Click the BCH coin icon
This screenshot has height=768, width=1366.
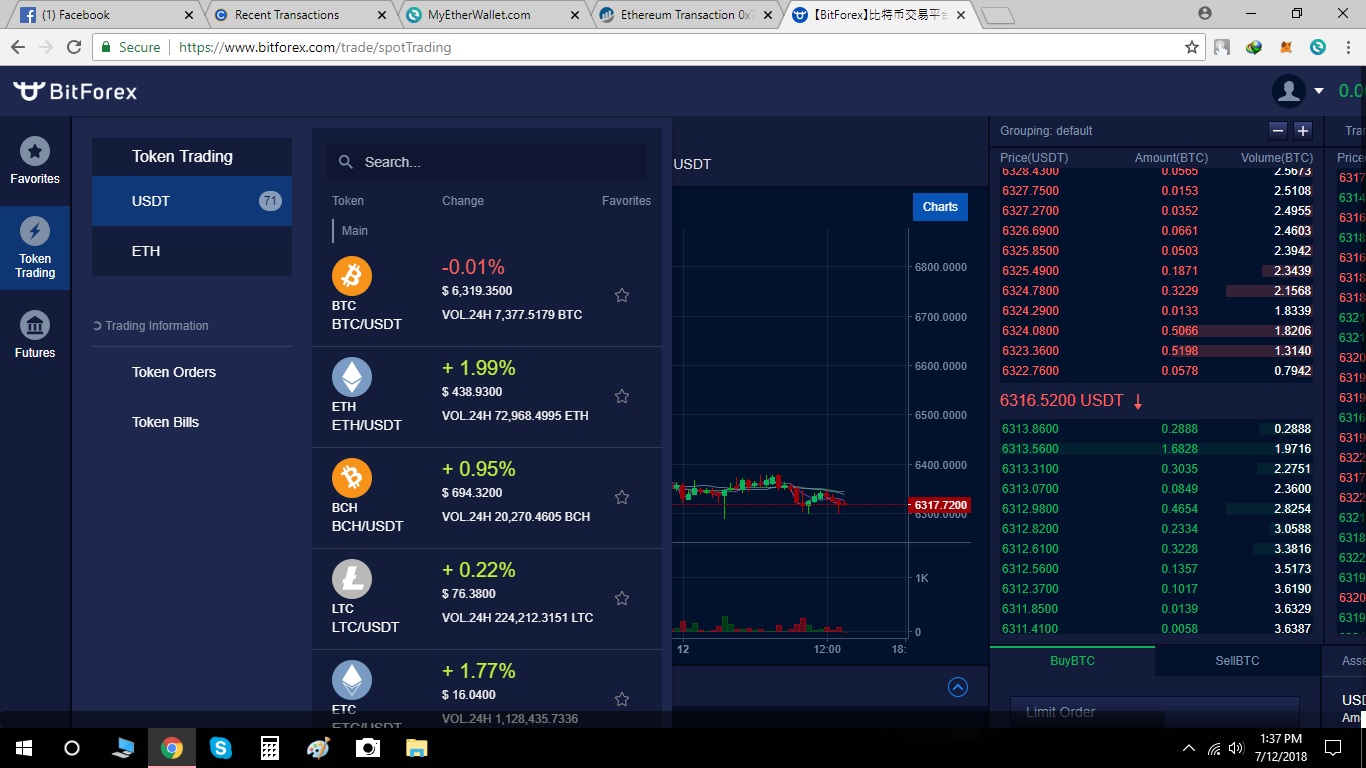click(x=352, y=478)
